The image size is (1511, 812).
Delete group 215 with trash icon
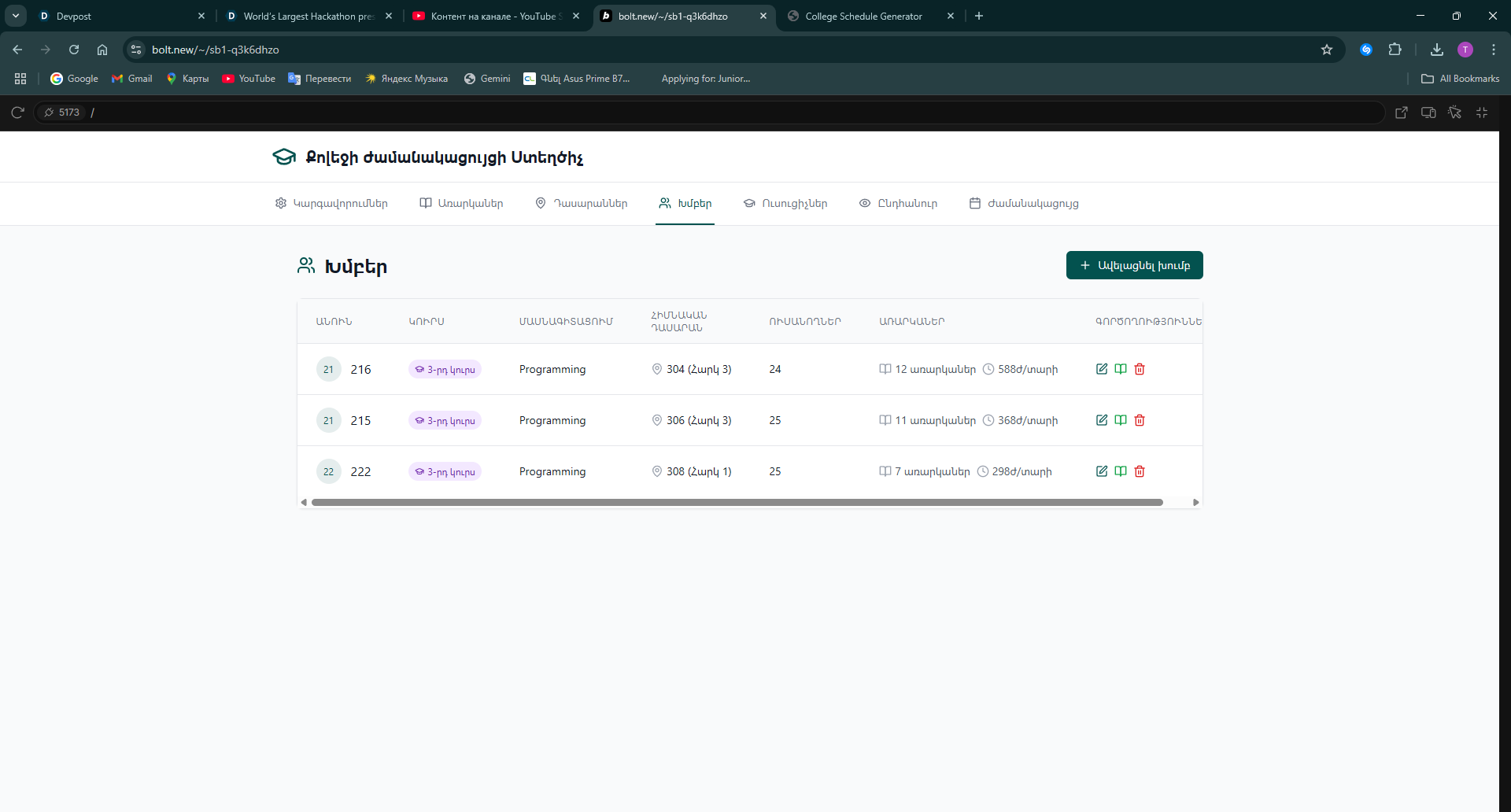pyautogui.click(x=1140, y=420)
